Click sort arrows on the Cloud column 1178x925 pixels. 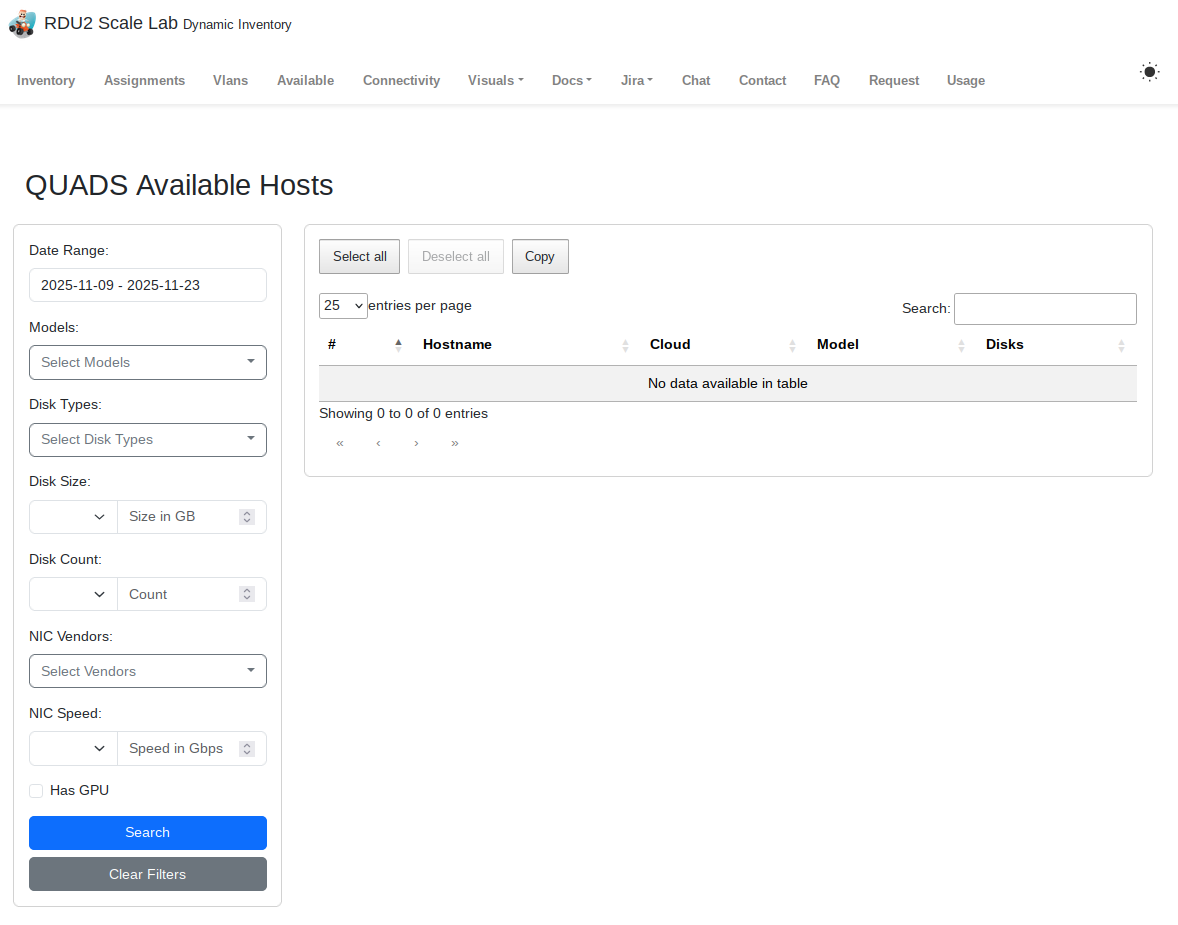click(x=792, y=345)
